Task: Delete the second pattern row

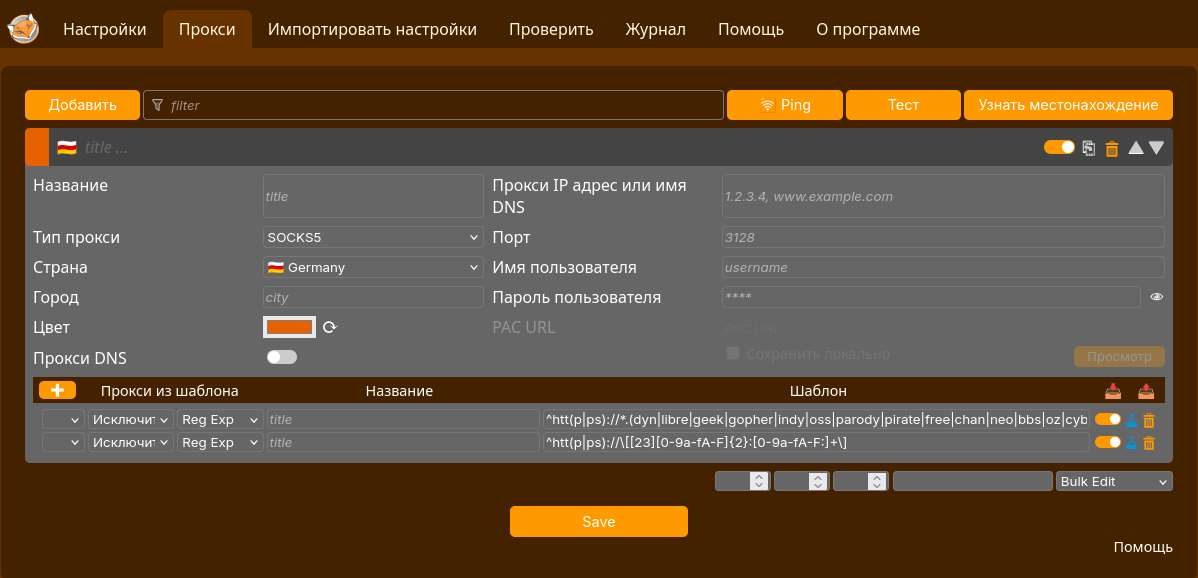Action: (1149, 443)
